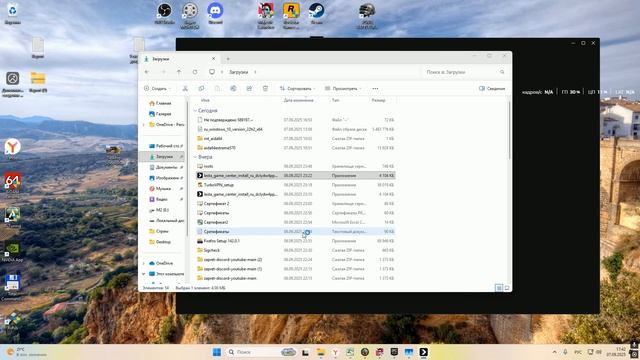Collapse the Сегодня group
Image resolution: width=640 pixels, height=360 pixels.
[195, 111]
